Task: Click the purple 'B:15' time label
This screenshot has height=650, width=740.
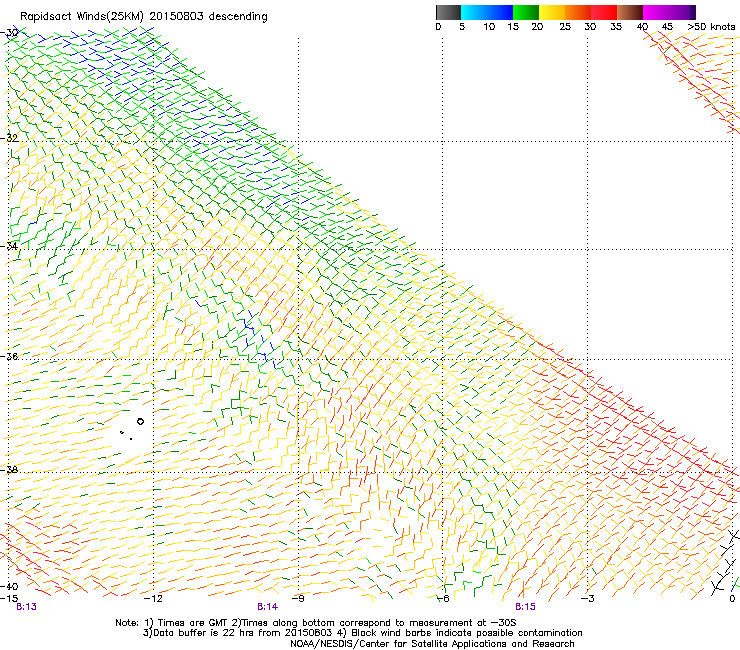Action: [x=525, y=607]
